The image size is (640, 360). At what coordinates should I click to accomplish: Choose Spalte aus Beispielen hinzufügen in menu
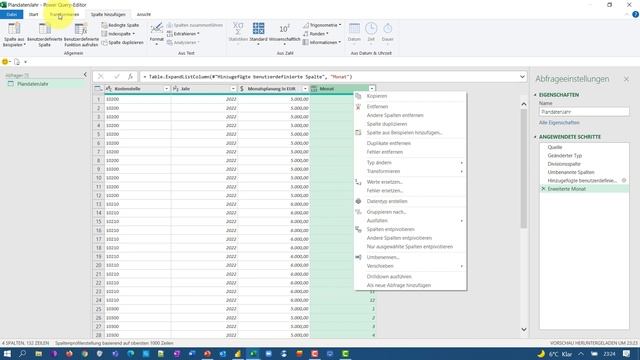pos(404,133)
